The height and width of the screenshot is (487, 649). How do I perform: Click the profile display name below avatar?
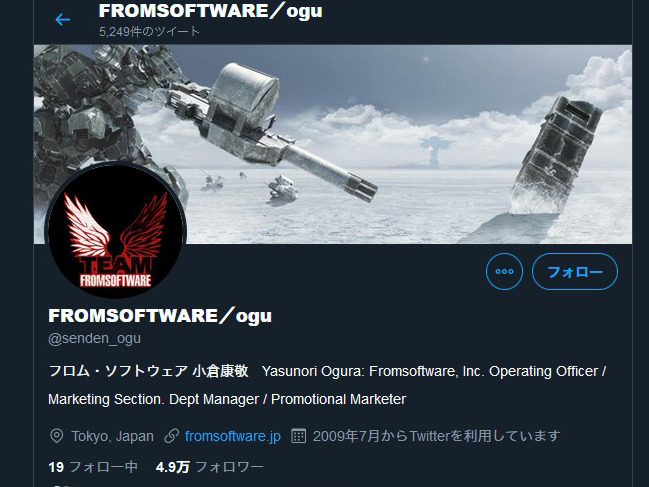[160, 316]
